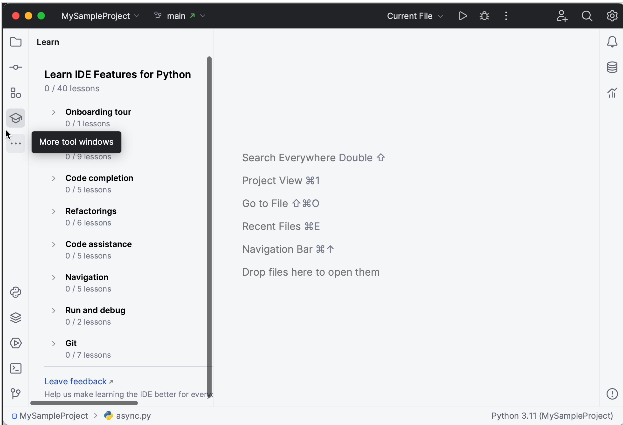Click the "Code assistance" module title
This screenshot has width=623, height=425.
[x=98, y=244]
